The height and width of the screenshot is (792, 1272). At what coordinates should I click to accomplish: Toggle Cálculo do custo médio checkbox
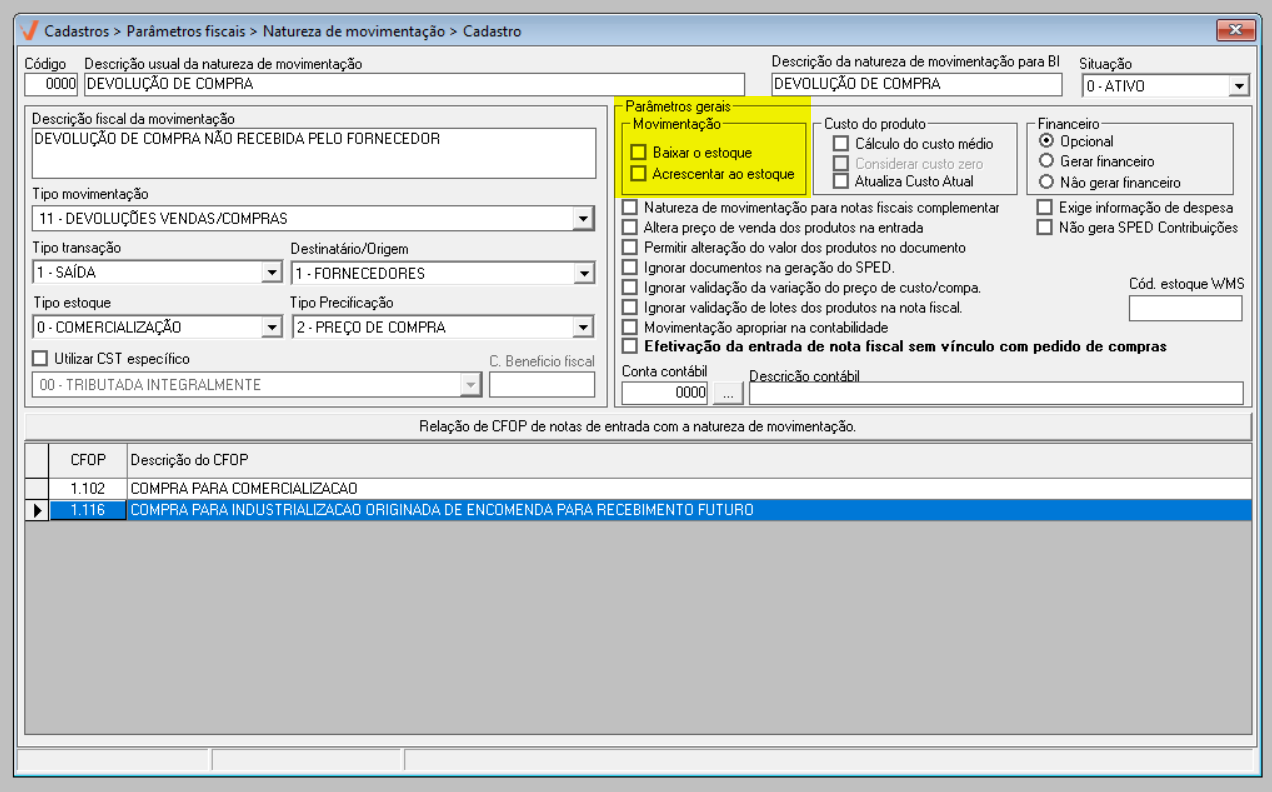coord(841,144)
